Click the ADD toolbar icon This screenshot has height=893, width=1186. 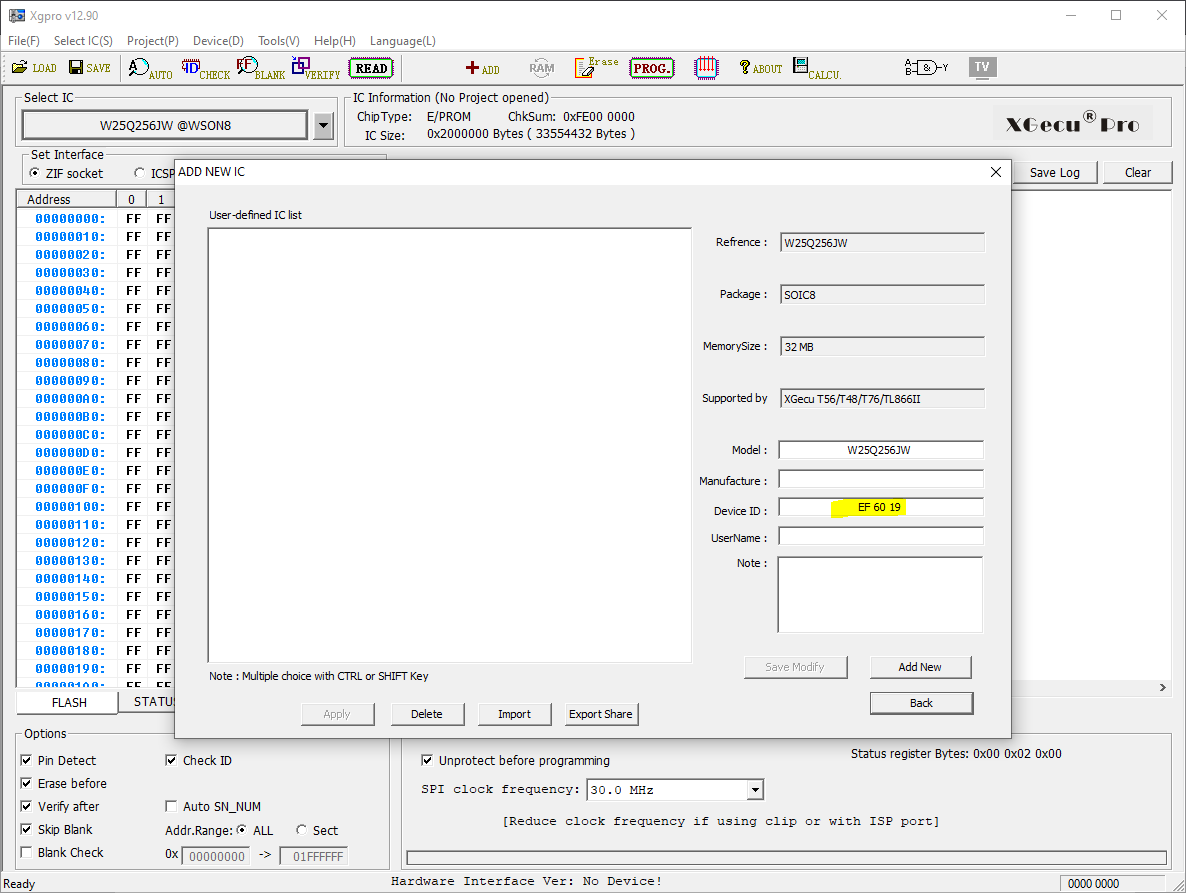tap(482, 68)
